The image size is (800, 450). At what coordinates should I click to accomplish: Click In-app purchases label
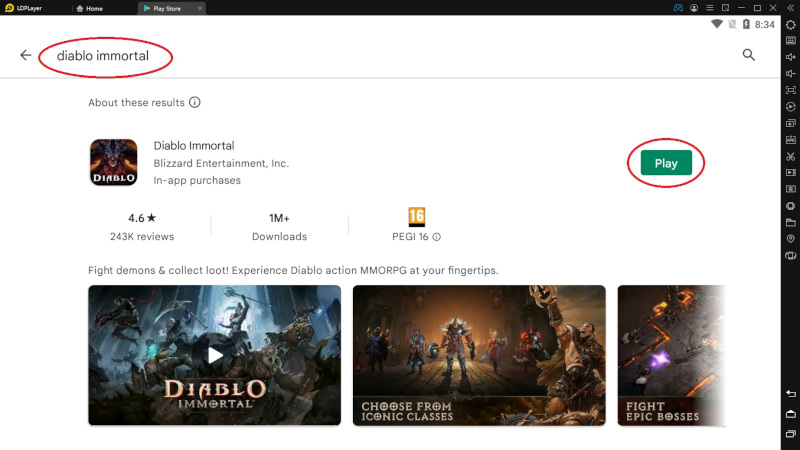tap(197, 180)
